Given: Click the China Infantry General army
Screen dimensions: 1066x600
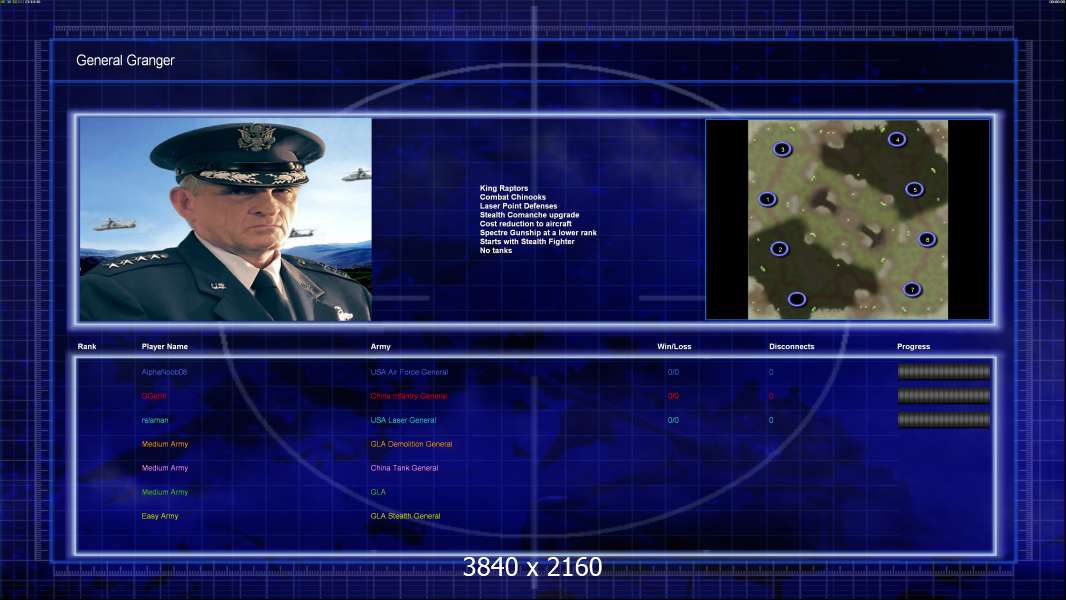Looking at the screenshot, I should point(409,396).
